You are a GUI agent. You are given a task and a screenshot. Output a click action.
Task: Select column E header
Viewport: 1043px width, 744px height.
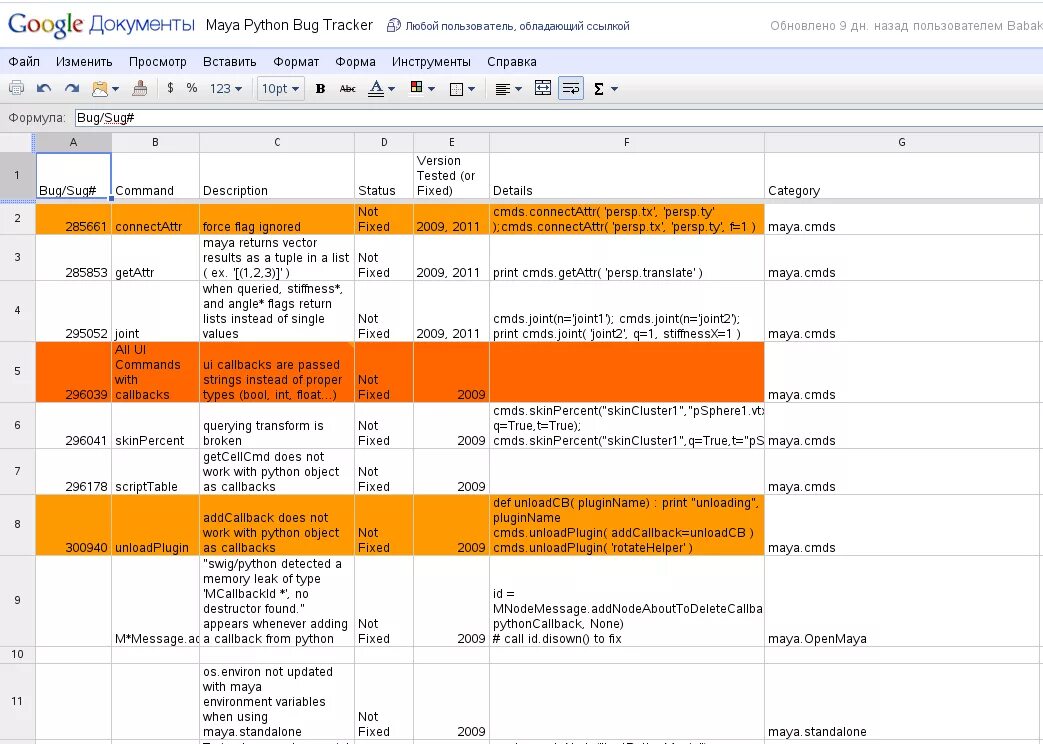(x=451, y=142)
